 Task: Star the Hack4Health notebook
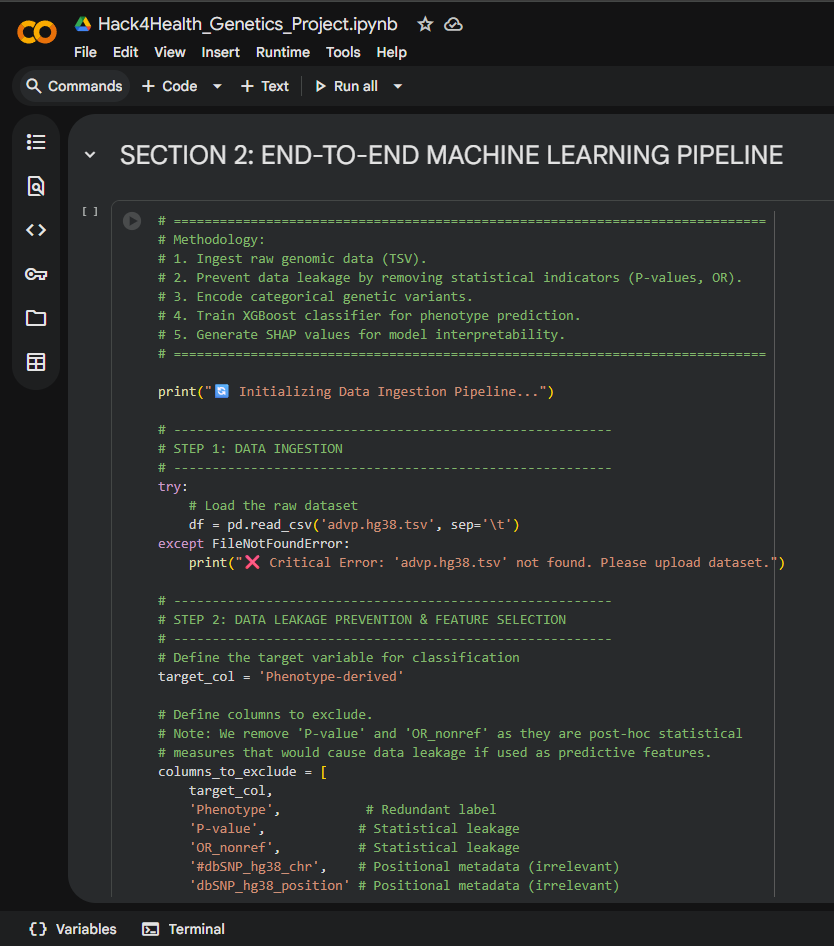click(425, 24)
